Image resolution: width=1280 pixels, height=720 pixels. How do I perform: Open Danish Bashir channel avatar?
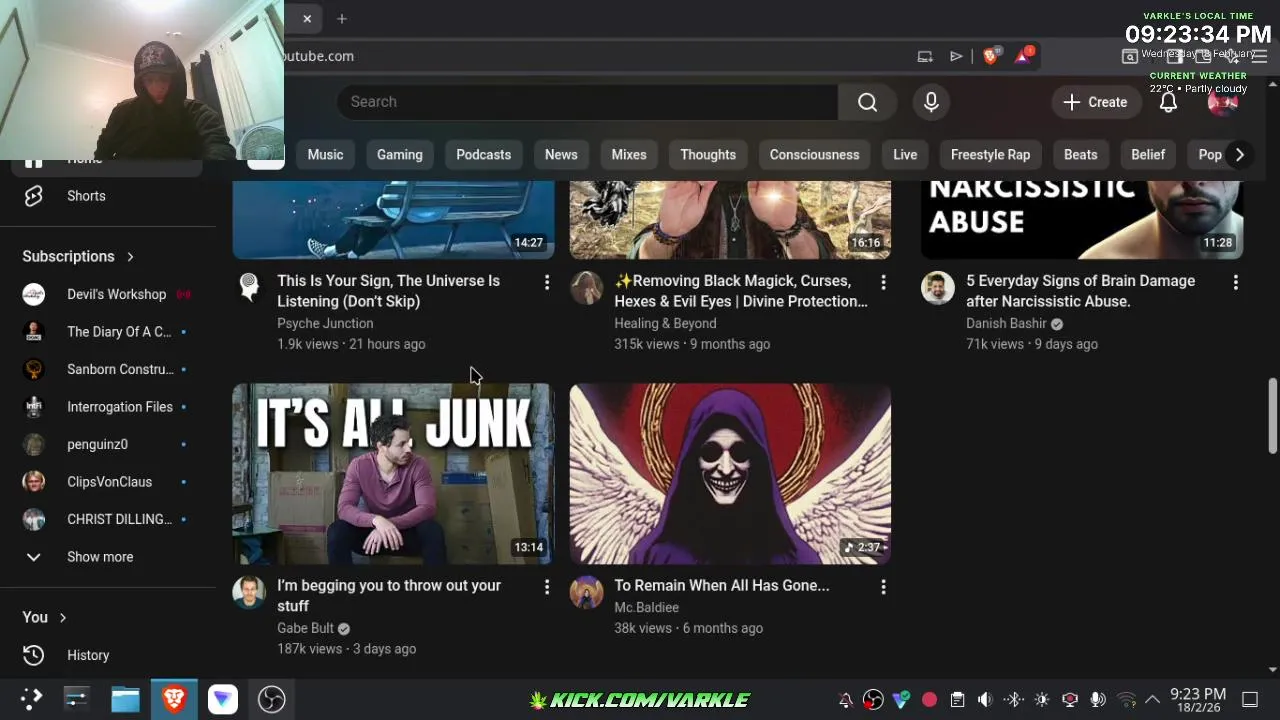pos(938,288)
